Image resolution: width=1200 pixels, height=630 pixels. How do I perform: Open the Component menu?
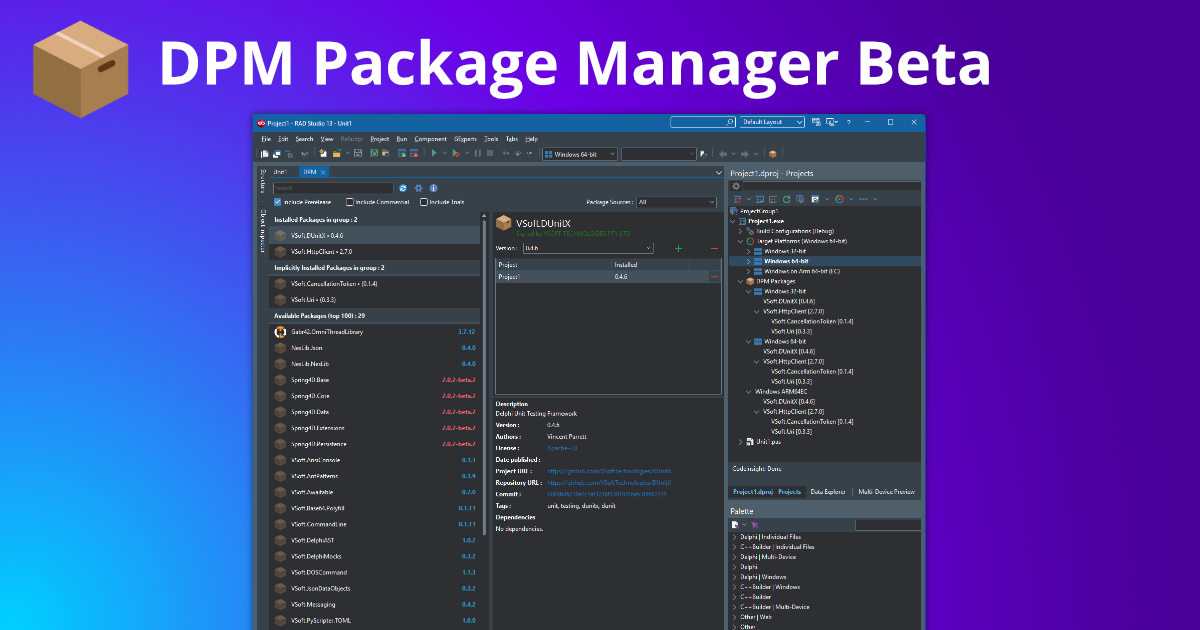coord(430,139)
